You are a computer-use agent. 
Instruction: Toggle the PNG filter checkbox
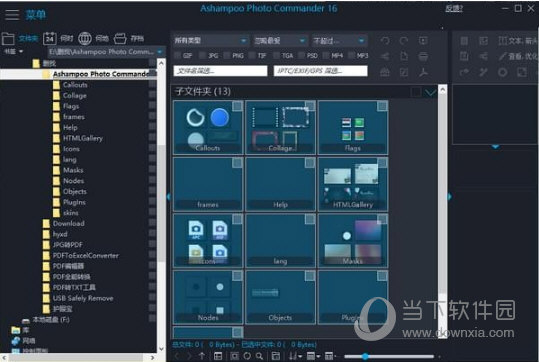(x=227, y=55)
